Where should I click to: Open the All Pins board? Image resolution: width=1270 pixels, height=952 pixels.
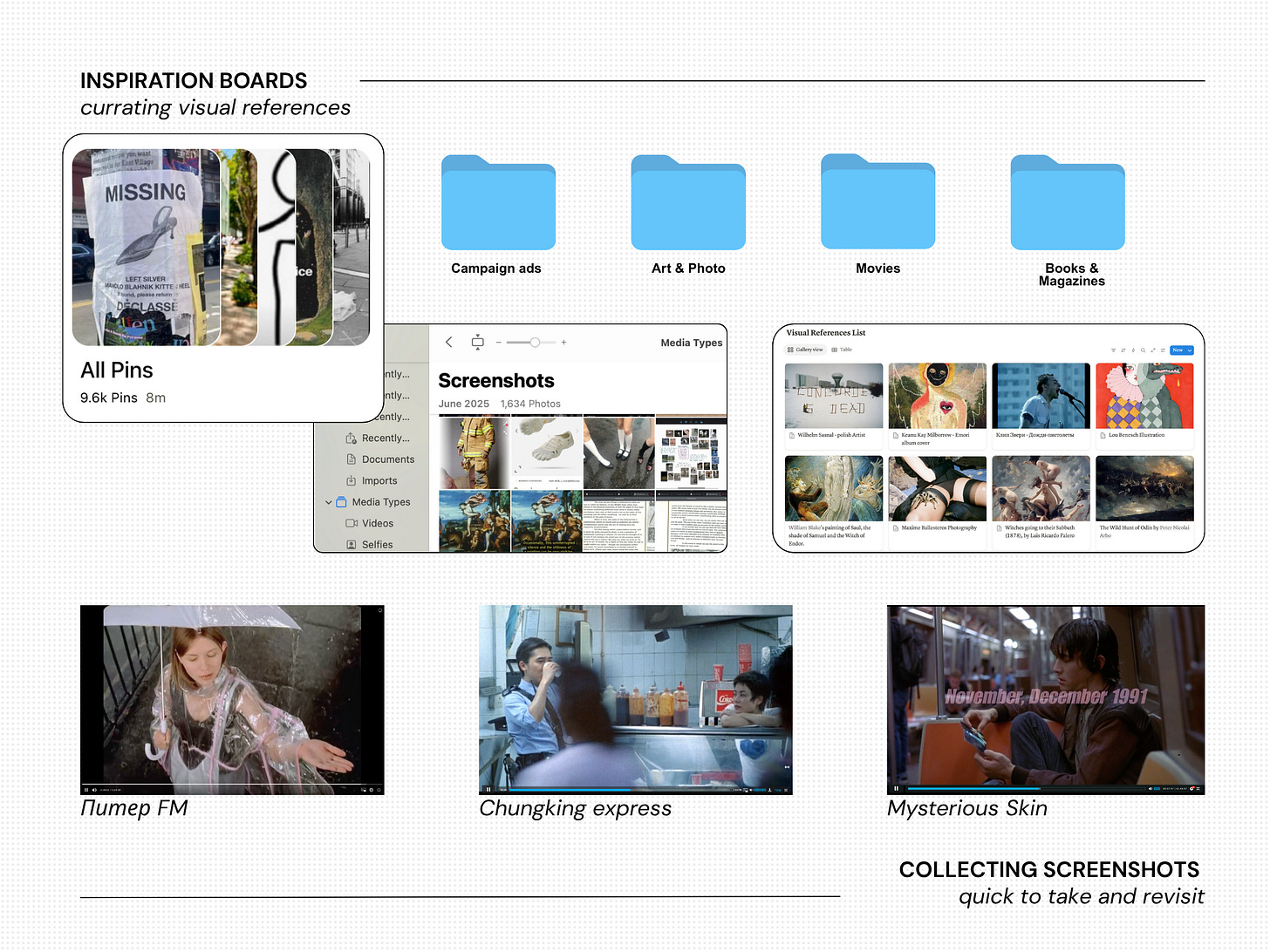pyautogui.click(x=223, y=278)
